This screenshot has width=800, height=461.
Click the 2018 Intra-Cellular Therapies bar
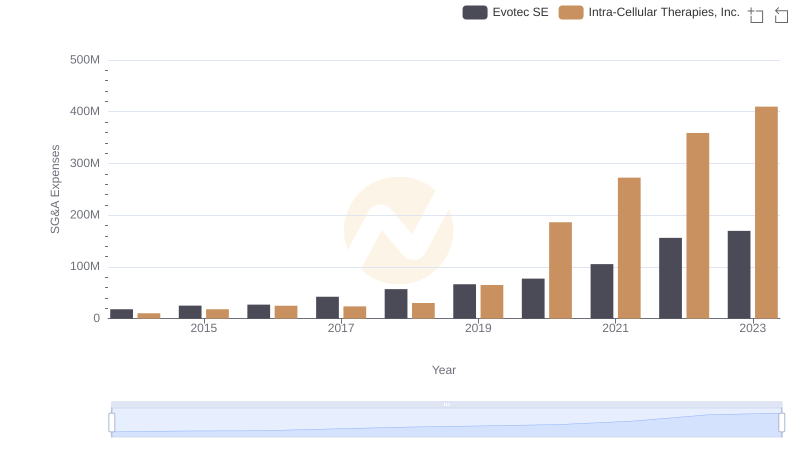[x=423, y=311]
